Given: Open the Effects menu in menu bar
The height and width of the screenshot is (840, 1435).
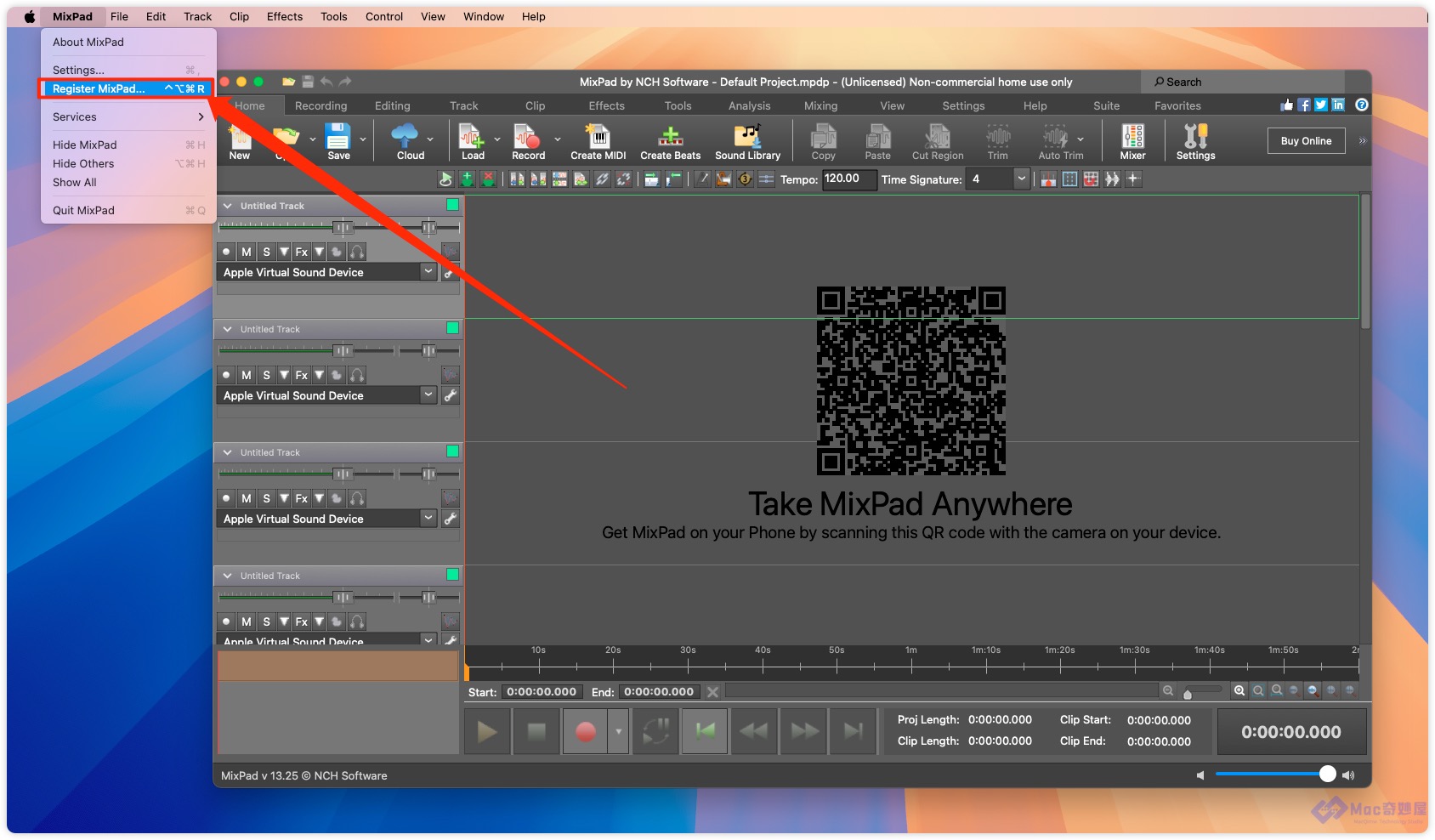Looking at the screenshot, I should [284, 16].
